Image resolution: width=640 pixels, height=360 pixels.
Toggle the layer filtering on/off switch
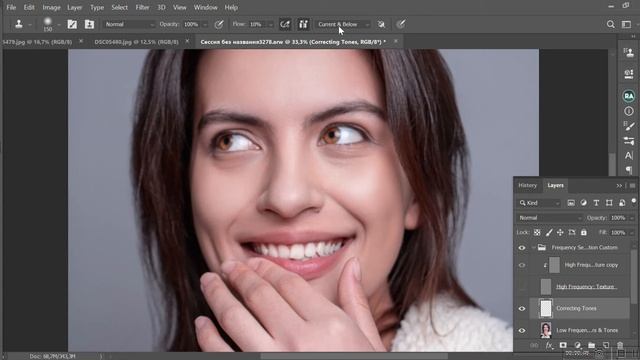pyautogui.click(x=633, y=202)
